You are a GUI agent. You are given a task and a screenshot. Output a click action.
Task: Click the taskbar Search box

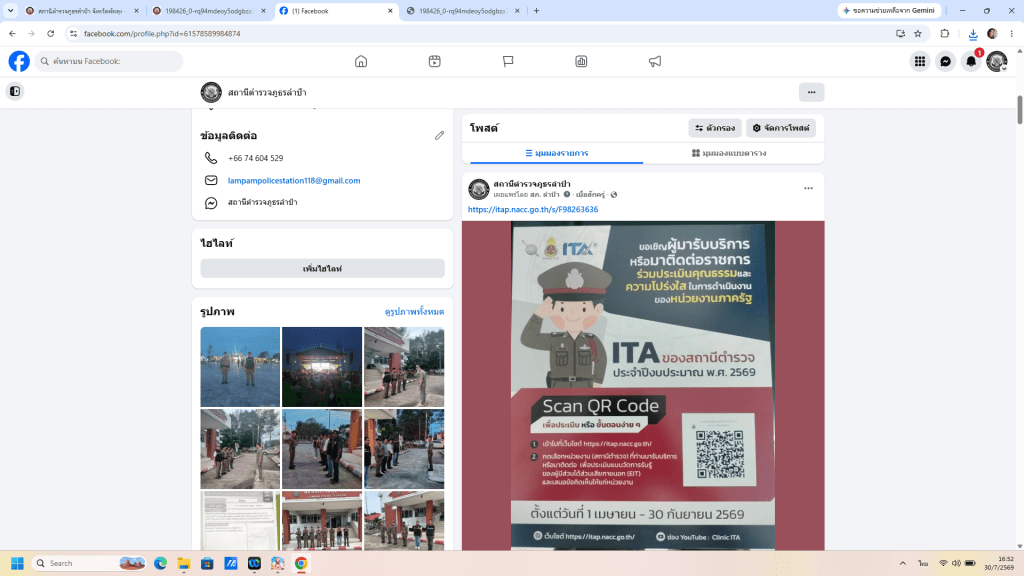[x=89, y=563]
